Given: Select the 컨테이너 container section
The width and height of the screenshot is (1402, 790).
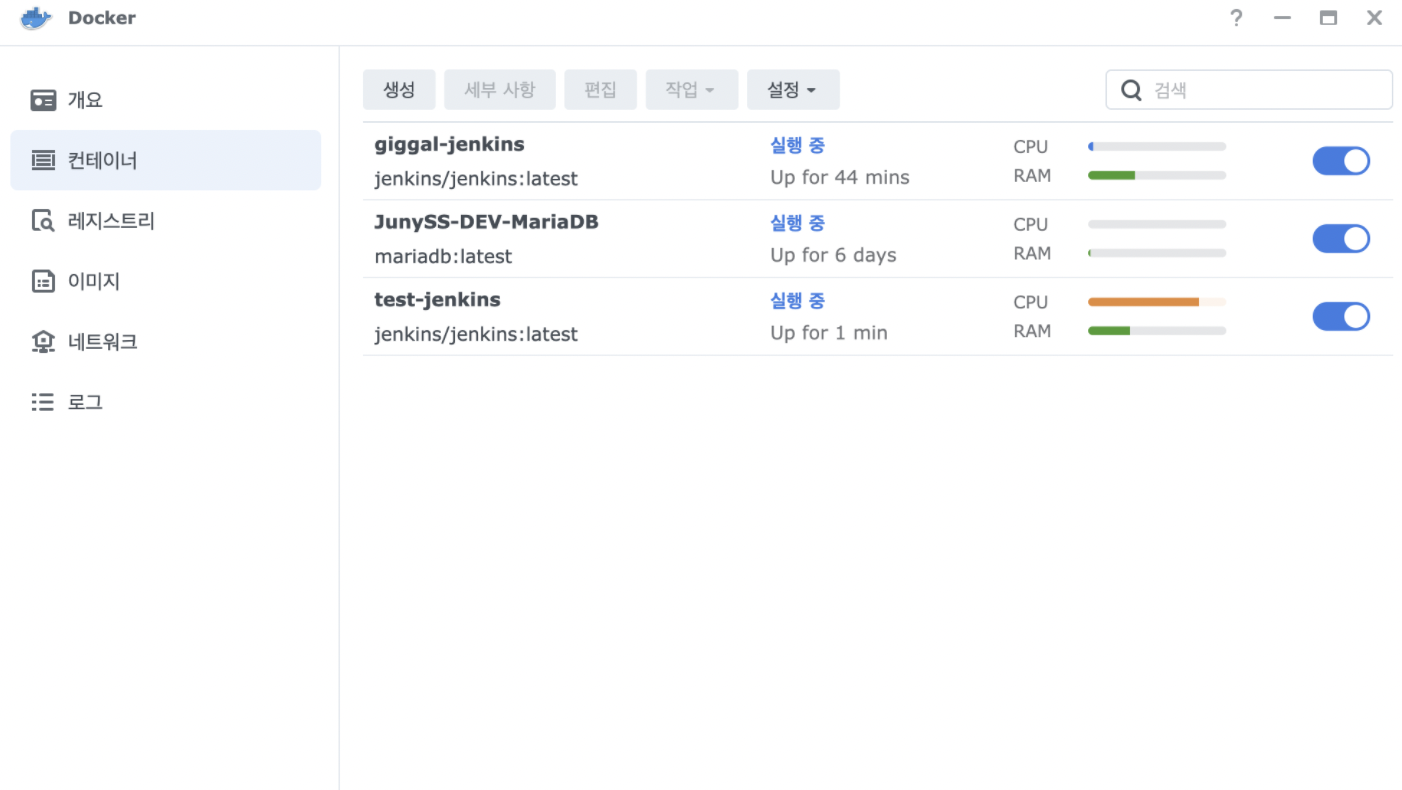Looking at the screenshot, I should coord(166,160).
